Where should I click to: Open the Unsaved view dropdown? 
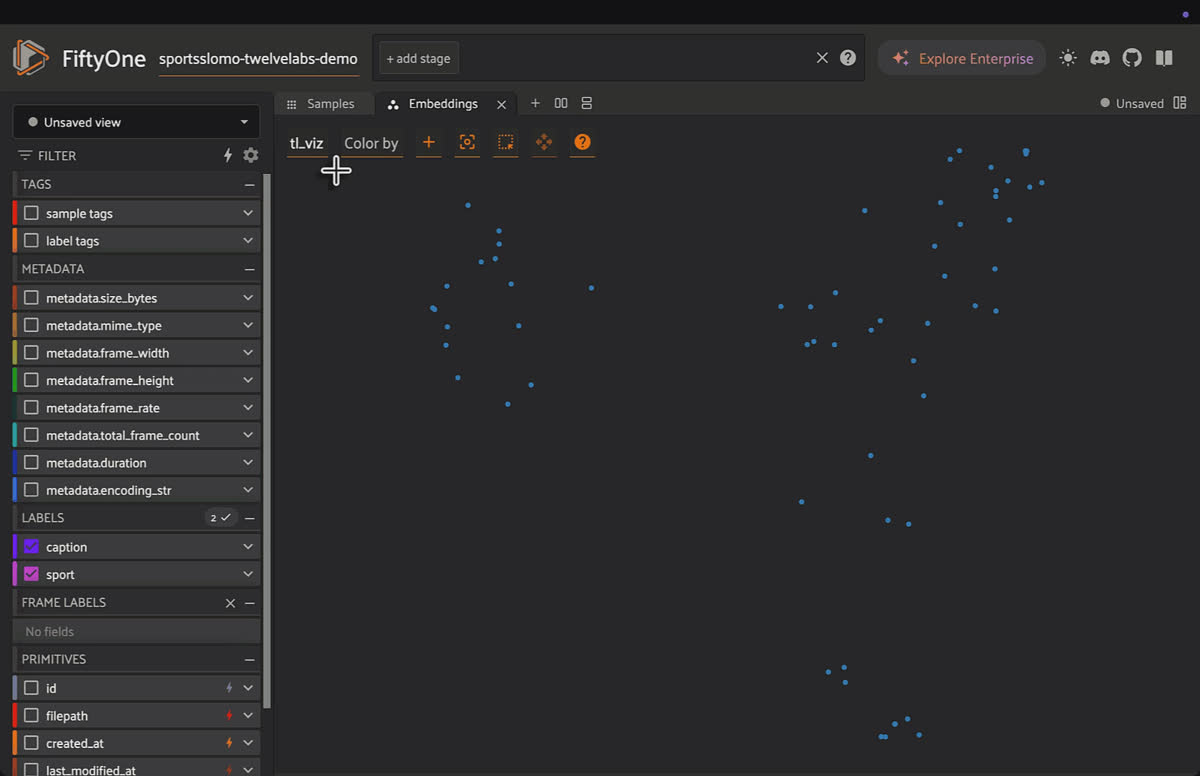(136, 122)
